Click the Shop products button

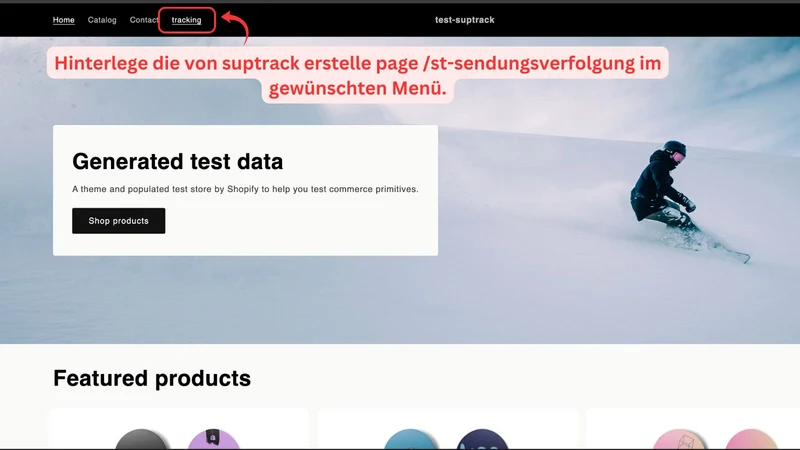[118, 221]
